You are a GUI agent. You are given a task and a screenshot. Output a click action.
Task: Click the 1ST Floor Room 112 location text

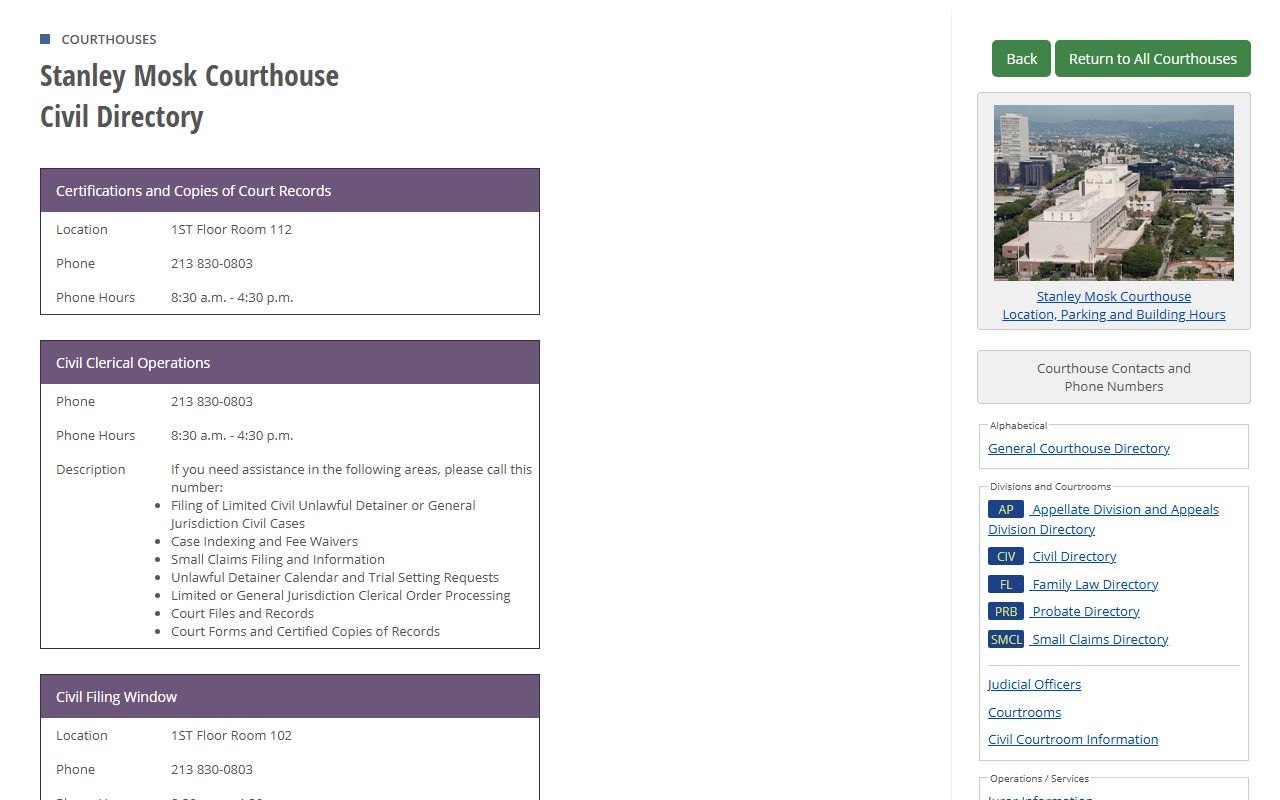(231, 229)
